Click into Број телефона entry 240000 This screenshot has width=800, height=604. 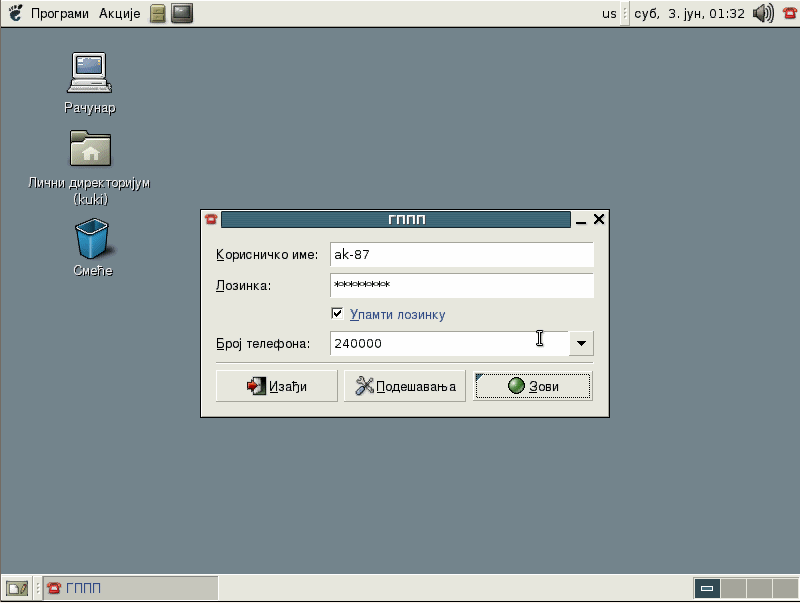[449, 343]
